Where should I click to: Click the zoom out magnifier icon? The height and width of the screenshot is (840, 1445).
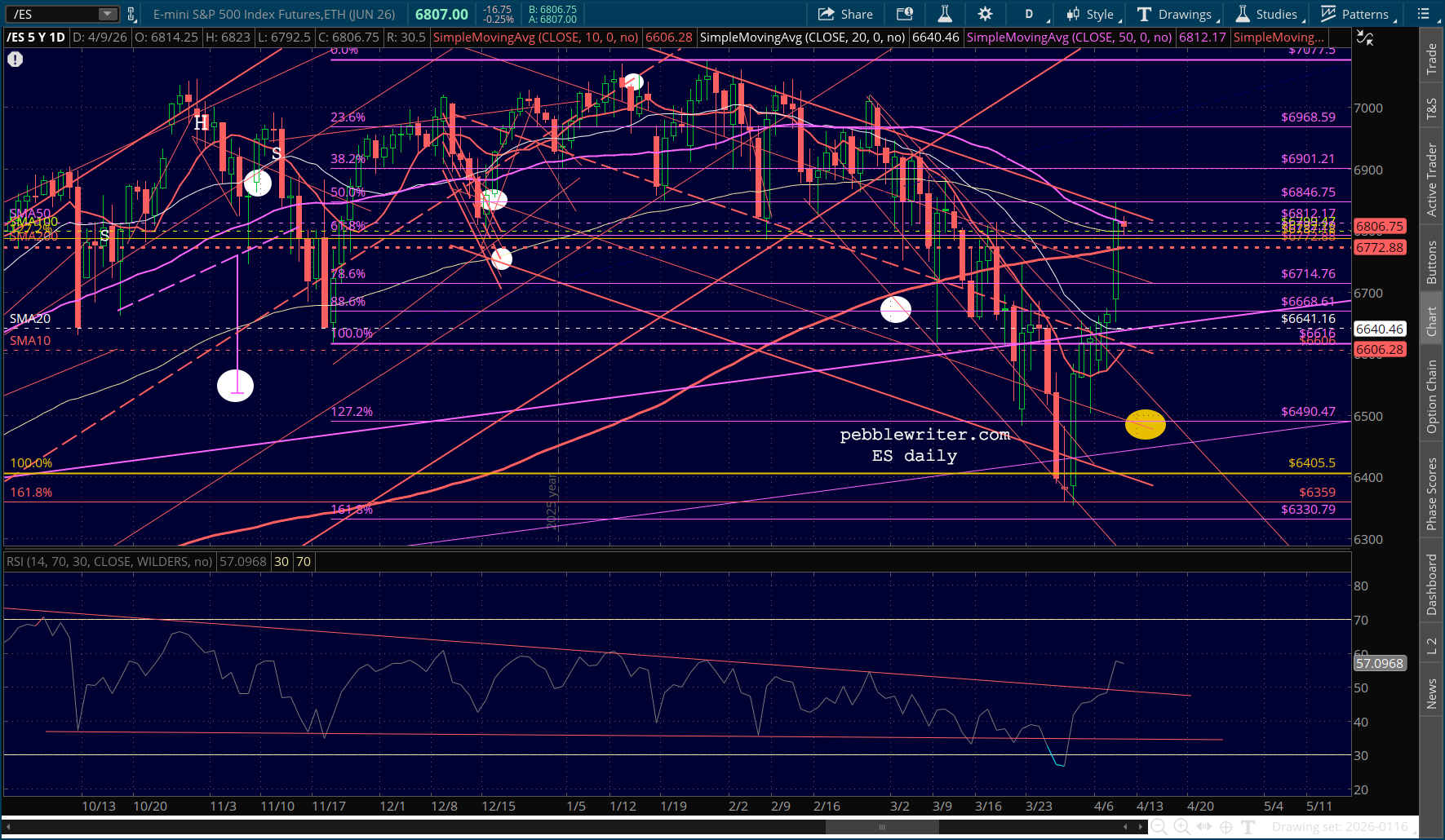[x=1159, y=827]
